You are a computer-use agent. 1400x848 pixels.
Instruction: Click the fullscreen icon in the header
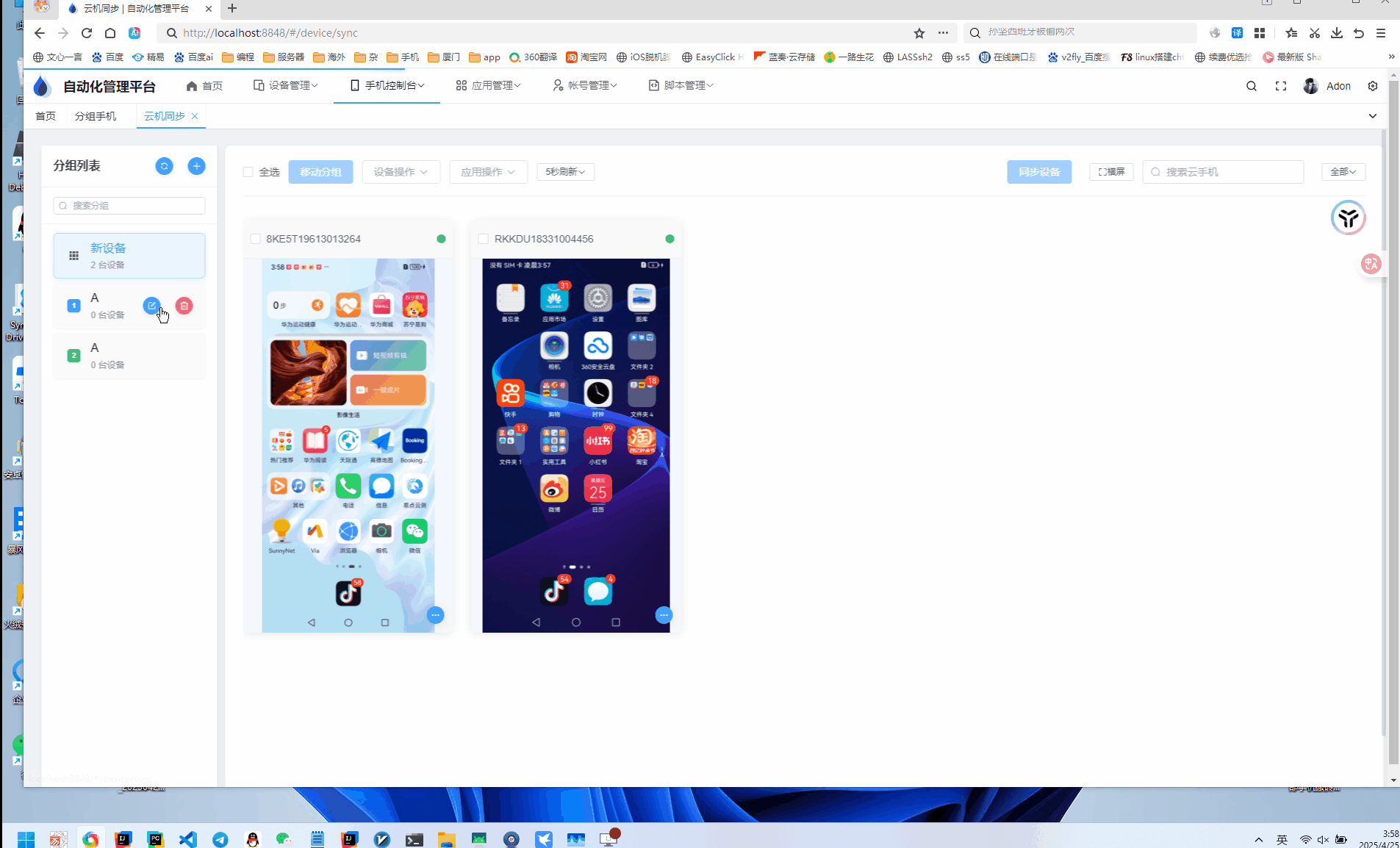[x=1281, y=86]
